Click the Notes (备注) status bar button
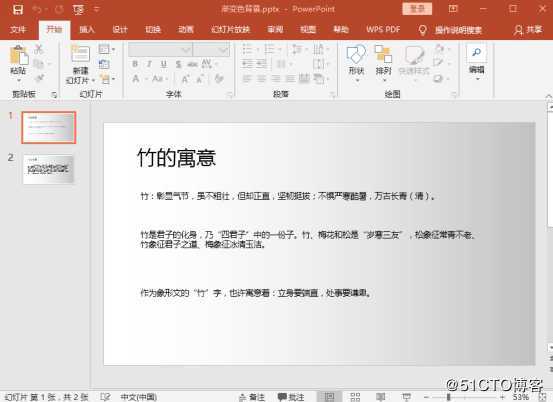This screenshot has height=402, width=553. [x=252, y=397]
